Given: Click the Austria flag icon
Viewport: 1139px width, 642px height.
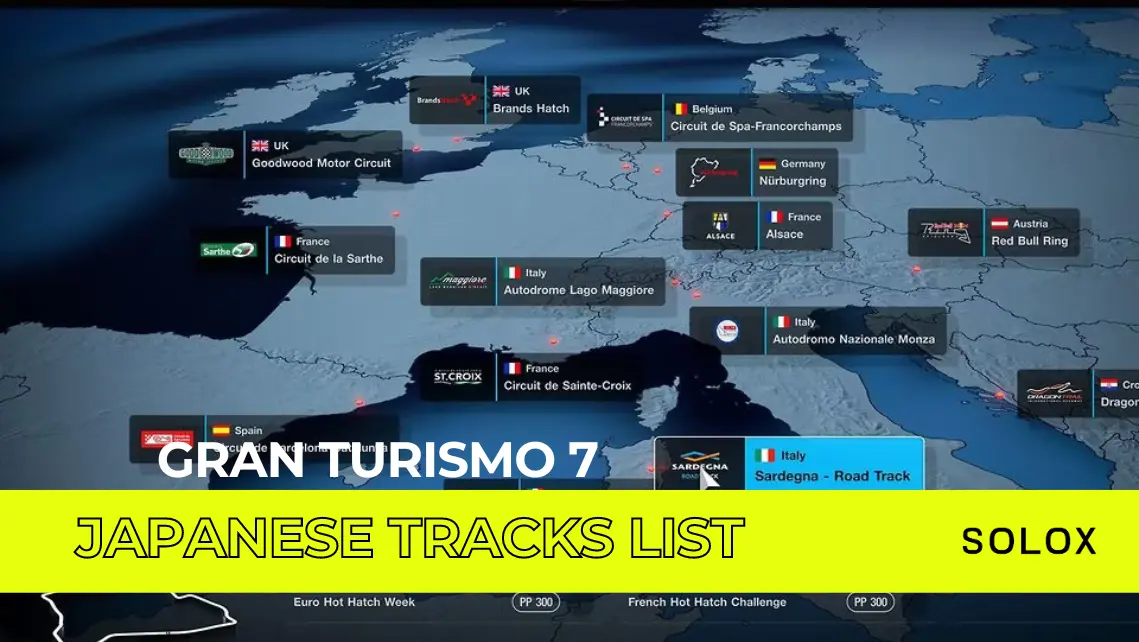Looking at the screenshot, I should (1000, 223).
